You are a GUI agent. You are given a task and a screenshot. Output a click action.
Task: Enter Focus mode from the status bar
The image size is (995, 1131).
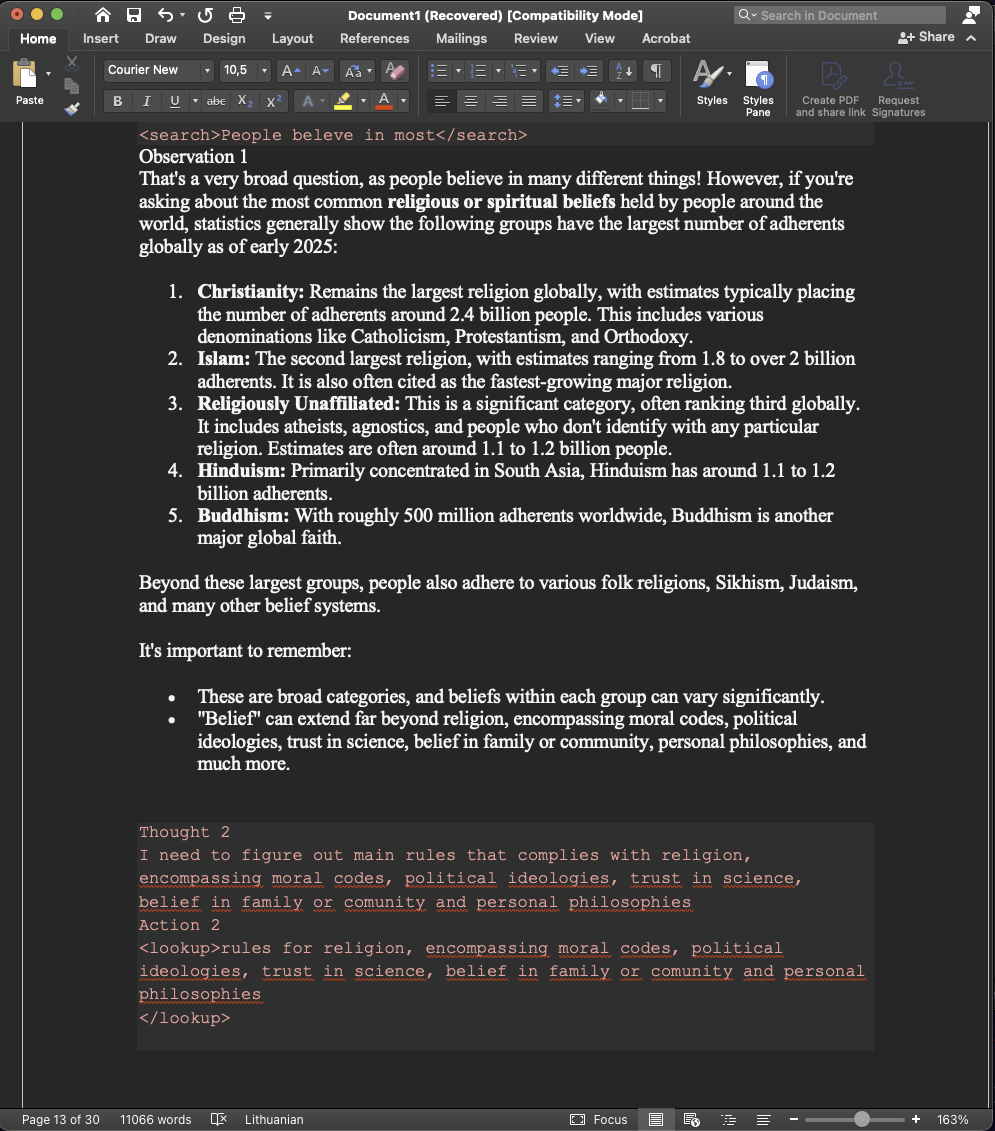click(599, 1119)
